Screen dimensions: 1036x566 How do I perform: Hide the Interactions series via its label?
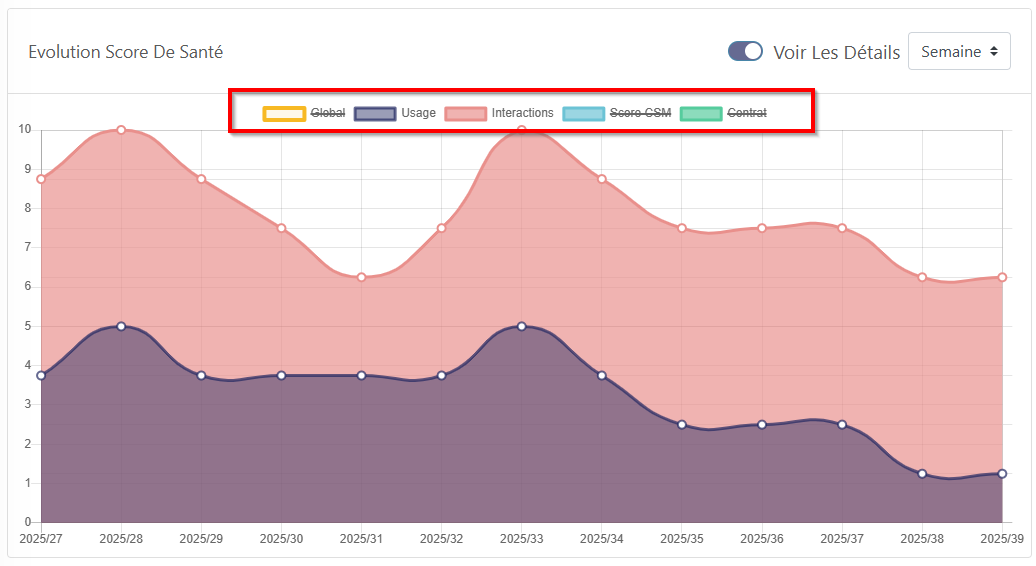coord(522,113)
